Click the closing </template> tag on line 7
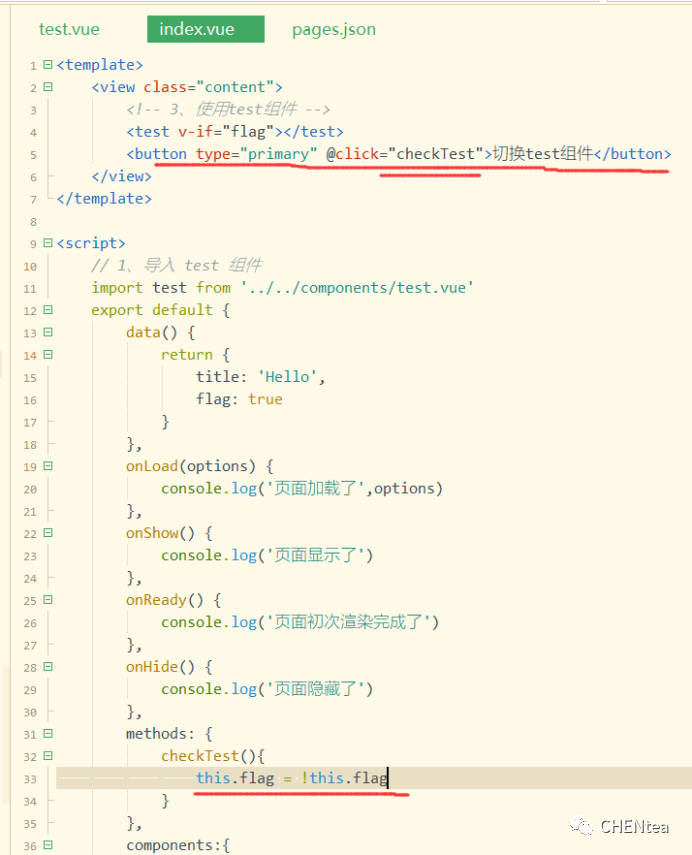This screenshot has width=692, height=855. (x=104, y=198)
